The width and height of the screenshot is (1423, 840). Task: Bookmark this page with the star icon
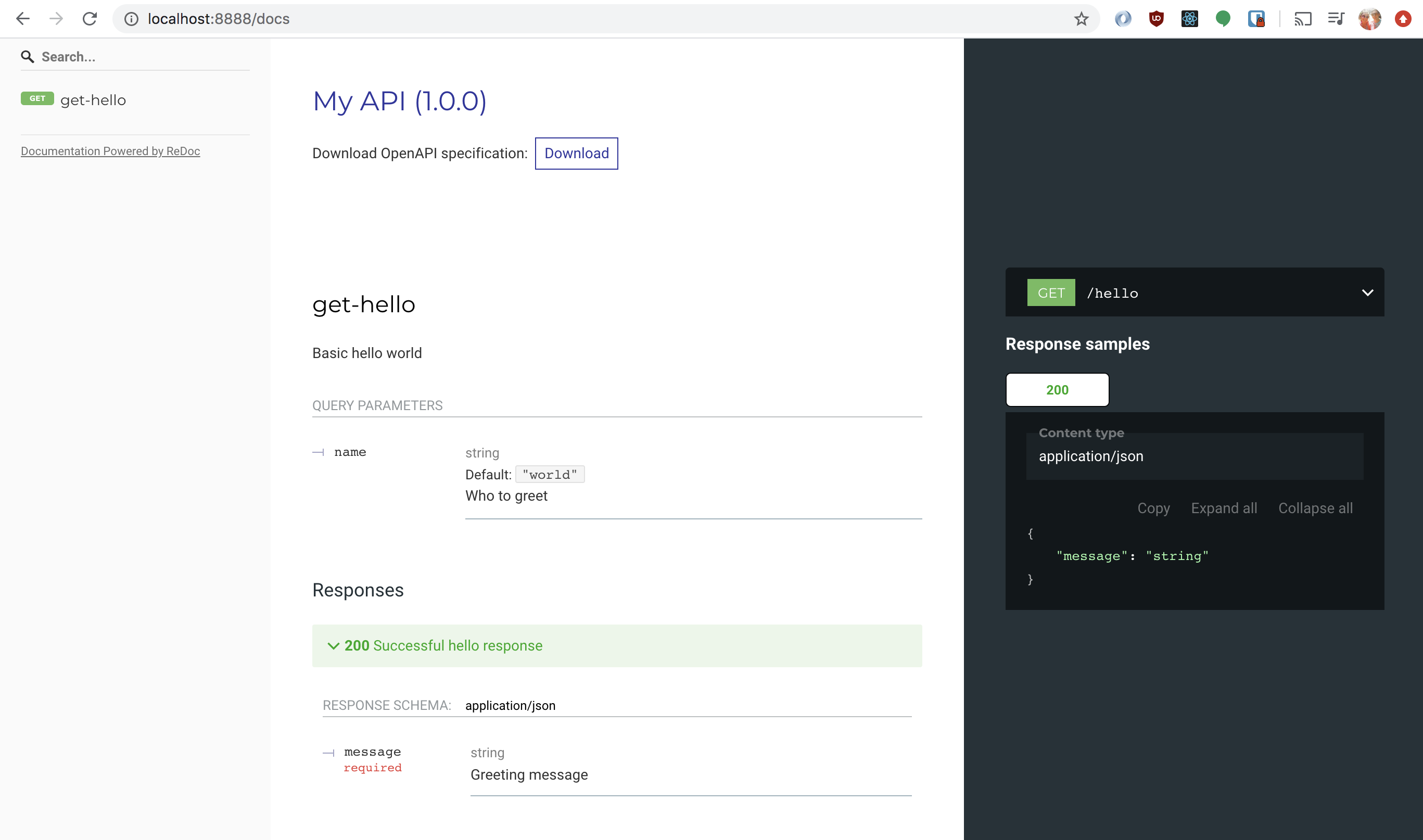1081,19
